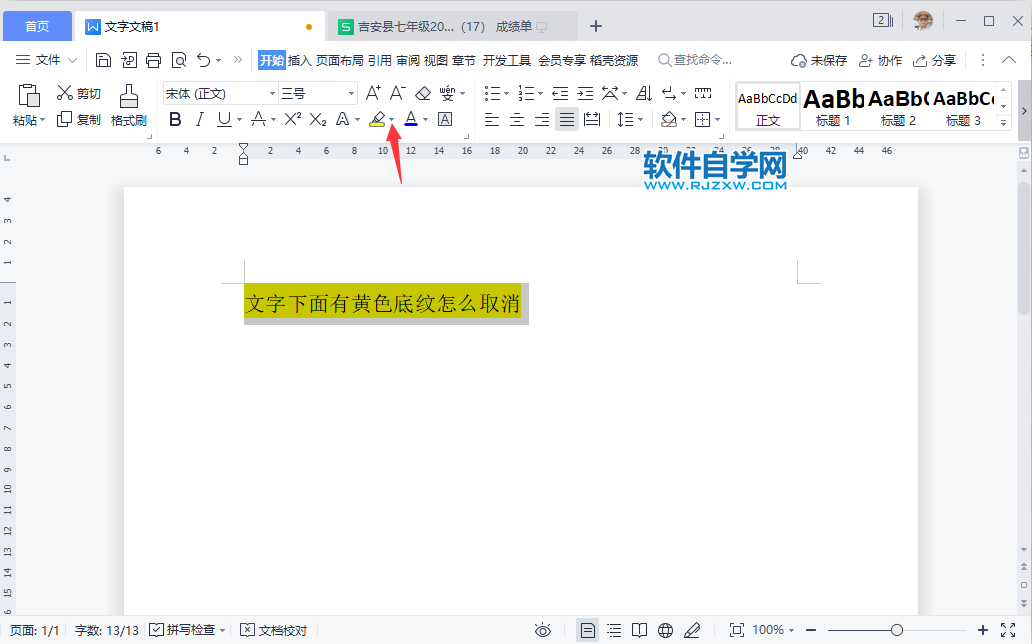Open the font color swatch
The height and width of the screenshot is (644, 1032).
[x=410, y=119]
